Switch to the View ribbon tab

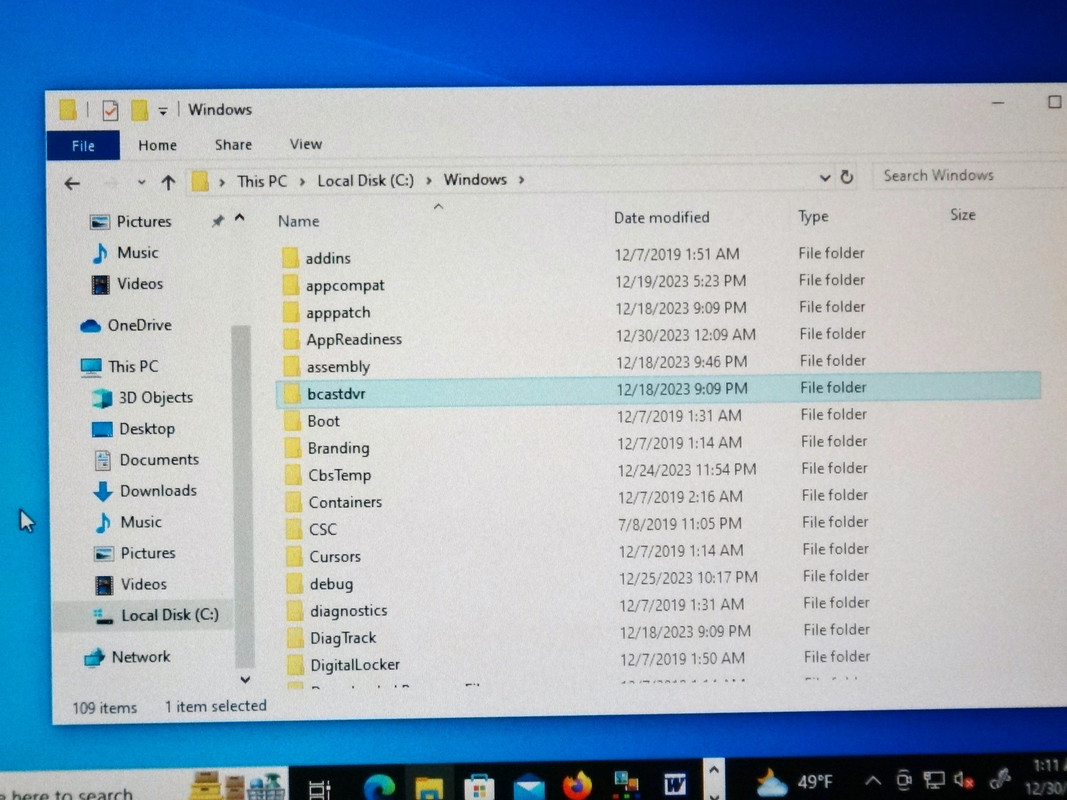(306, 144)
